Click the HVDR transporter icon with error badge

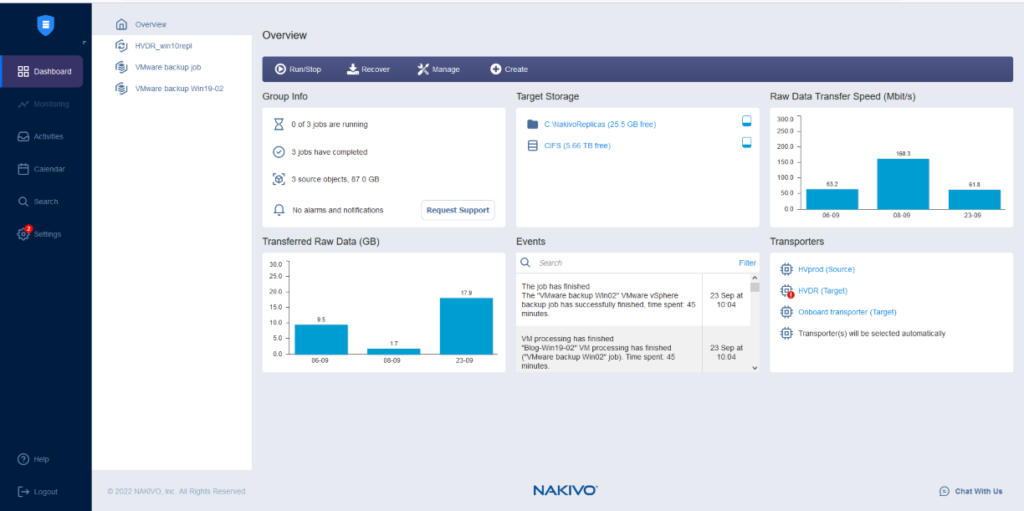pyautogui.click(x=787, y=291)
